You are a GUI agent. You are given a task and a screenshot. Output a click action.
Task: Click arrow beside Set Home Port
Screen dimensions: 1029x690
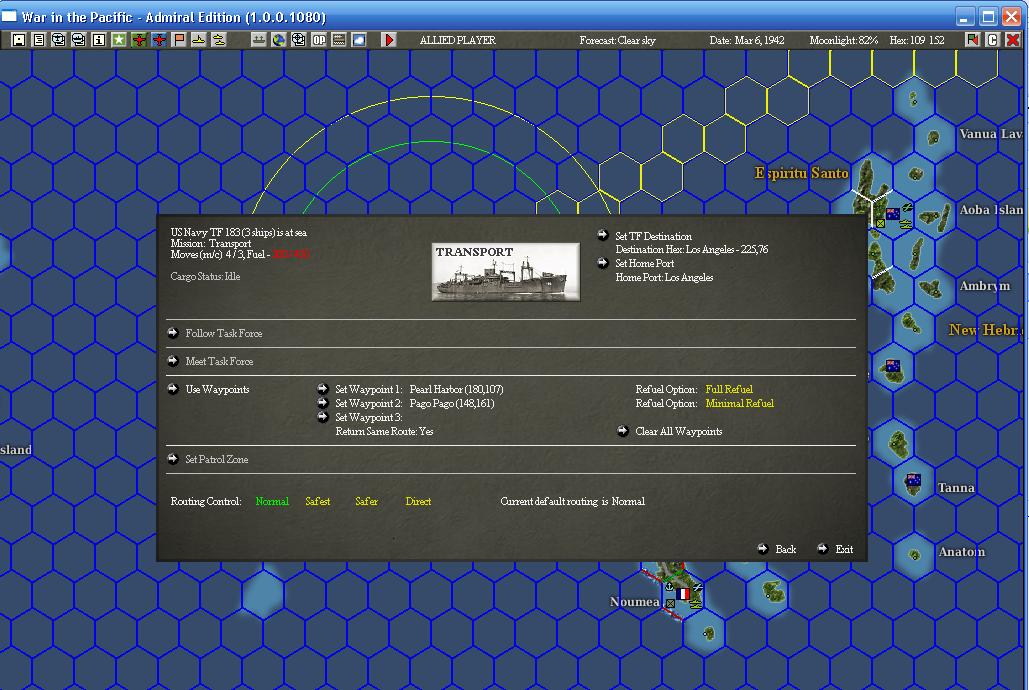pyautogui.click(x=603, y=263)
